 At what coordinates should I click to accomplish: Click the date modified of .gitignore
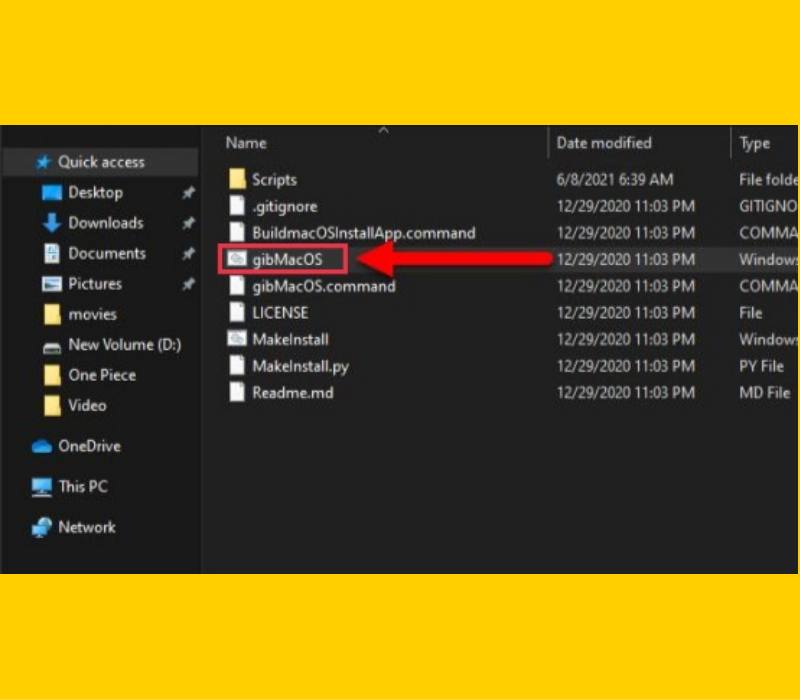[x=626, y=206]
